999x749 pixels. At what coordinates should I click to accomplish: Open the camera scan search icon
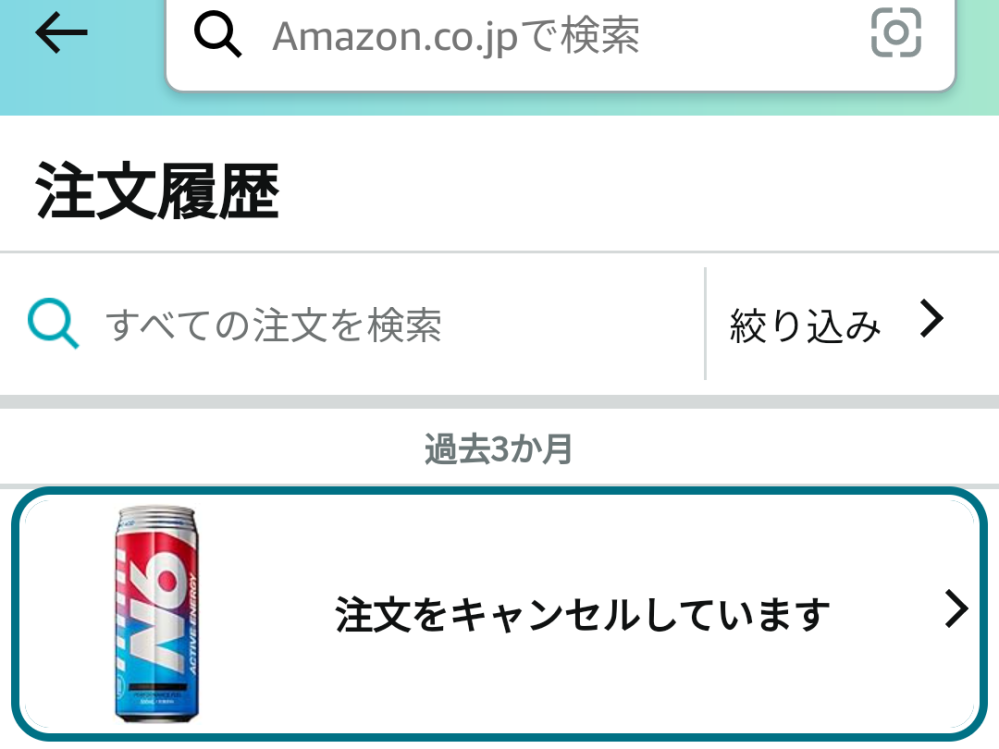896,32
